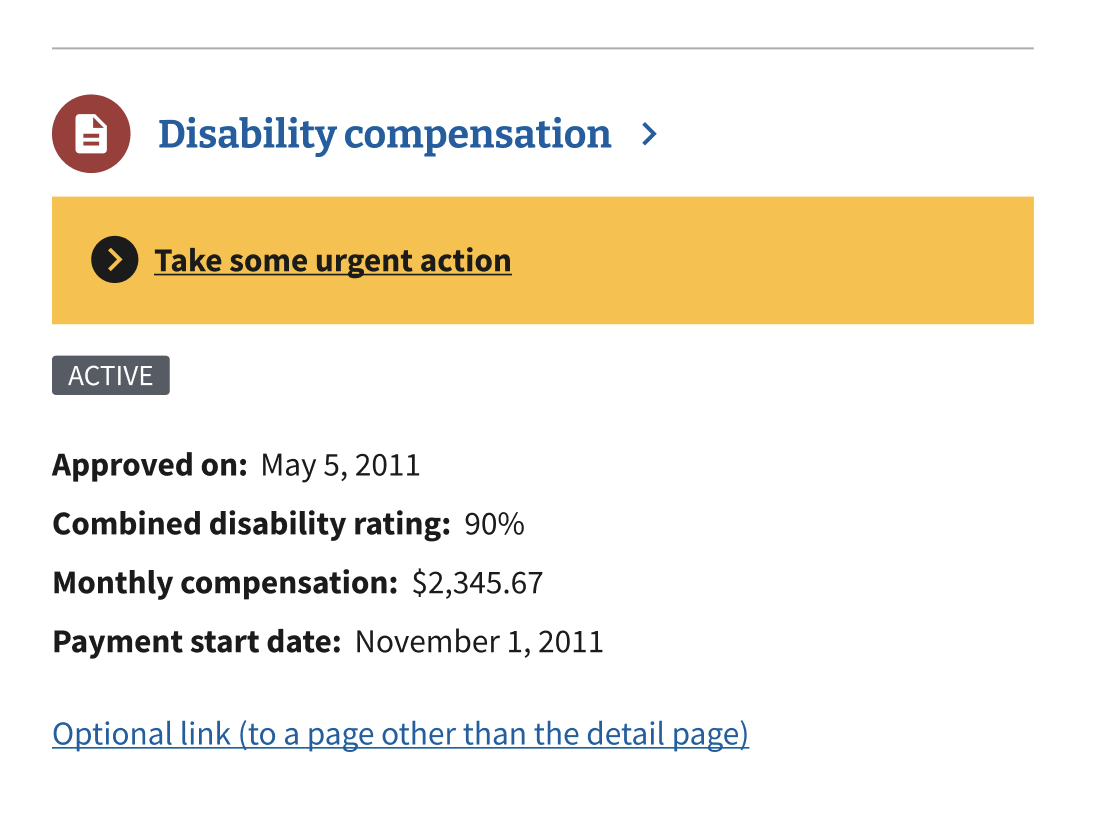Select the ACTIVE status tag
Viewport: 1104px width, 822px height.
point(111,375)
